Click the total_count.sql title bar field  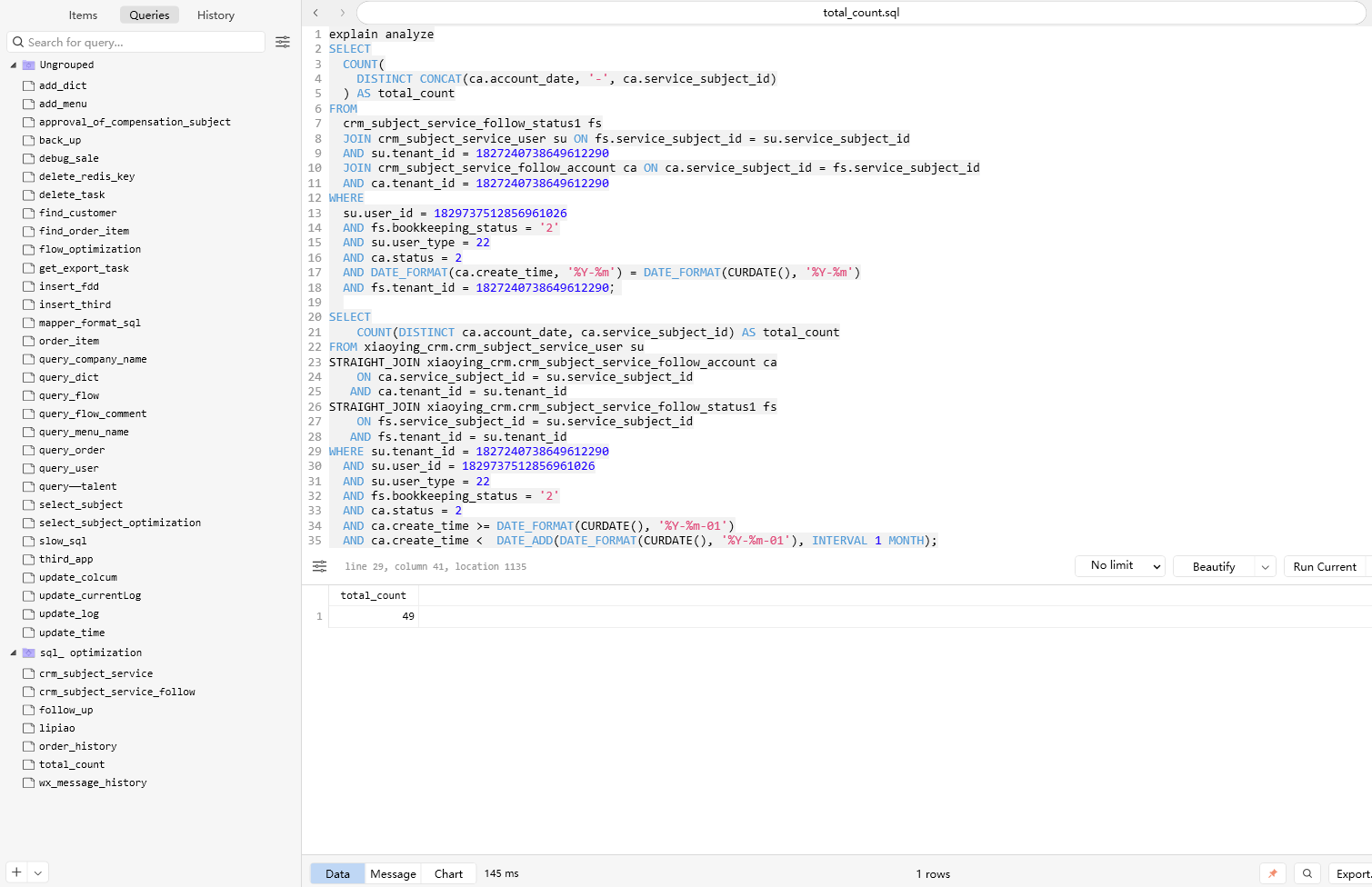(x=861, y=13)
